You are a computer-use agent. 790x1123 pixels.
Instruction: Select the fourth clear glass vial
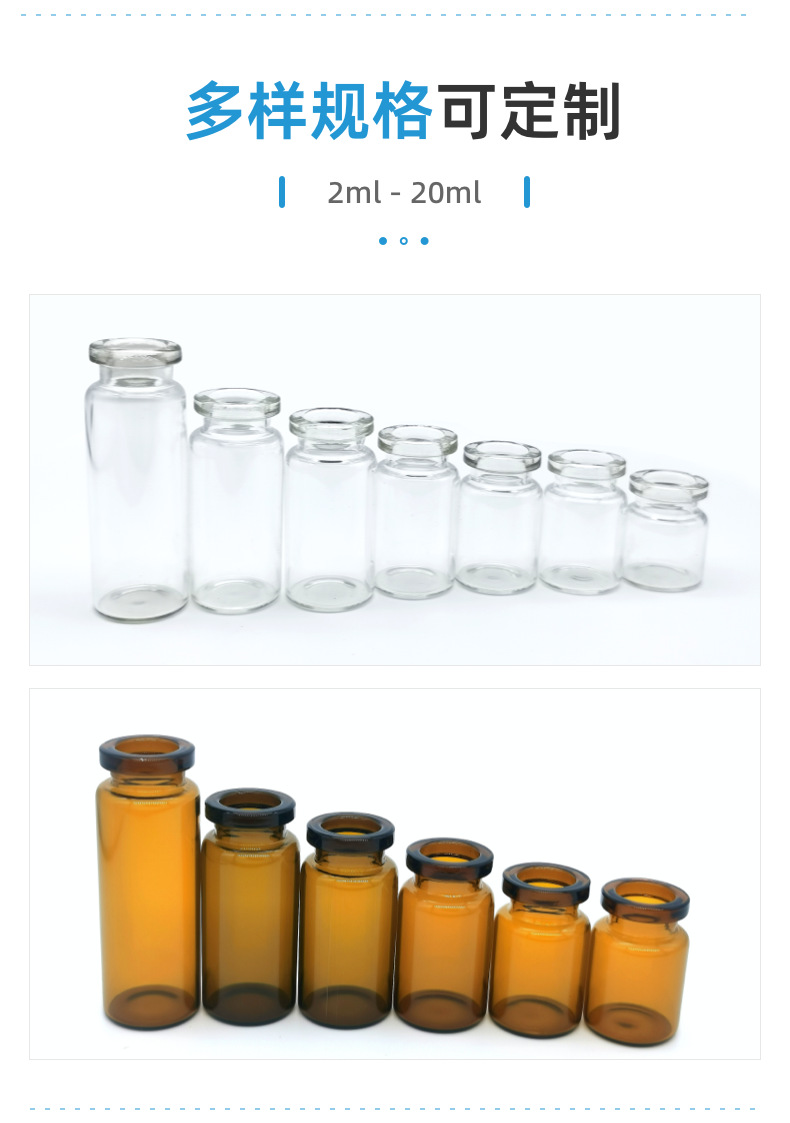click(416, 511)
